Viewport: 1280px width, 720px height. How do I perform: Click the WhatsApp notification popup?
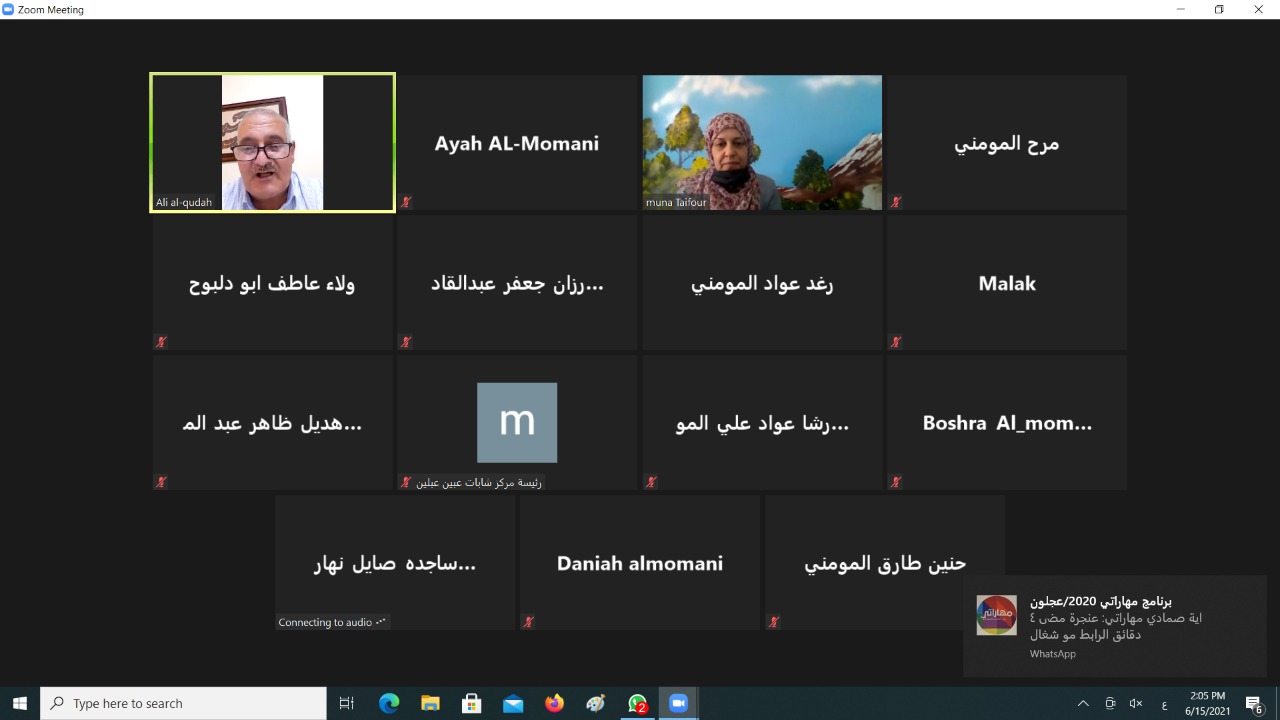pyautogui.click(x=1115, y=626)
